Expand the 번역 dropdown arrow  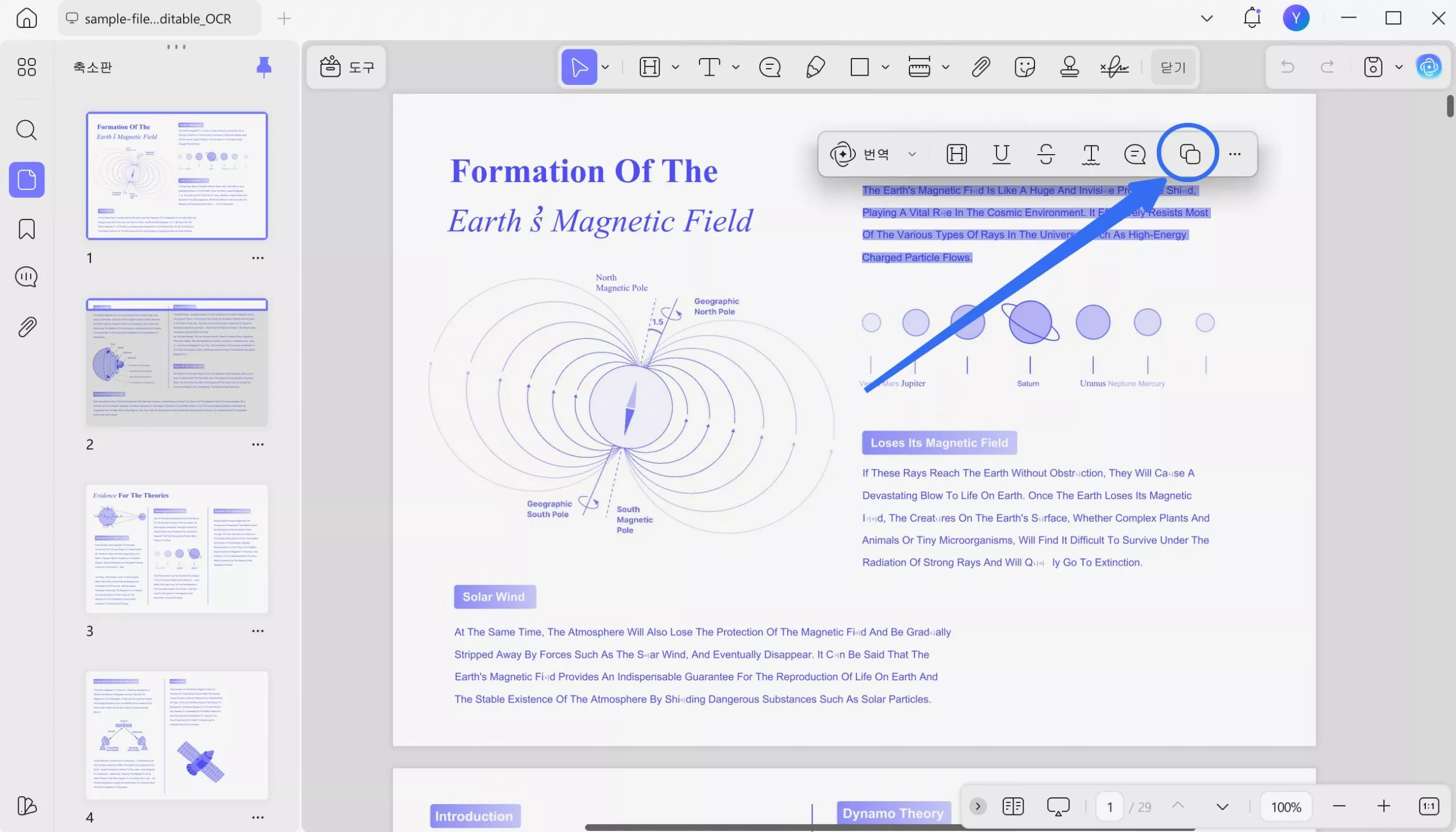[912, 154]
